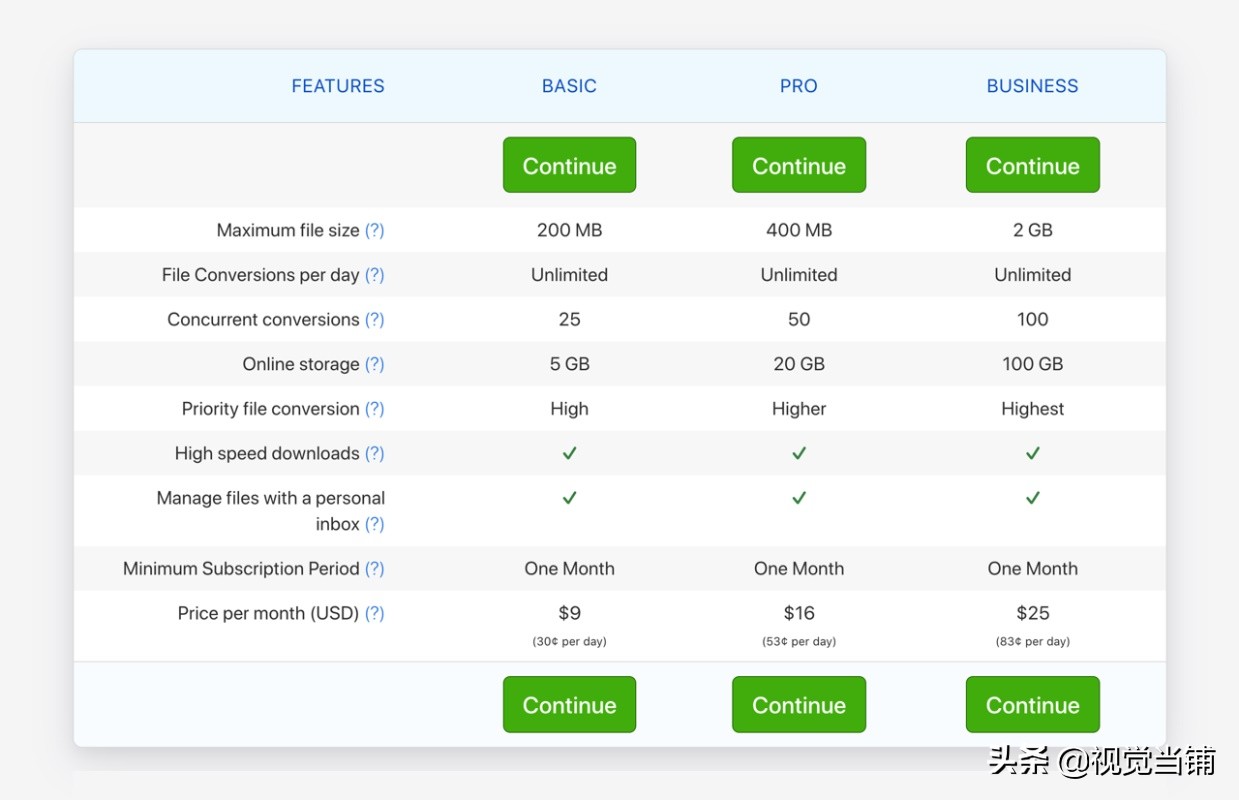Open help for File Conversions per day
This screenshot has width=1239, height=800.
[x=374, y=275]
